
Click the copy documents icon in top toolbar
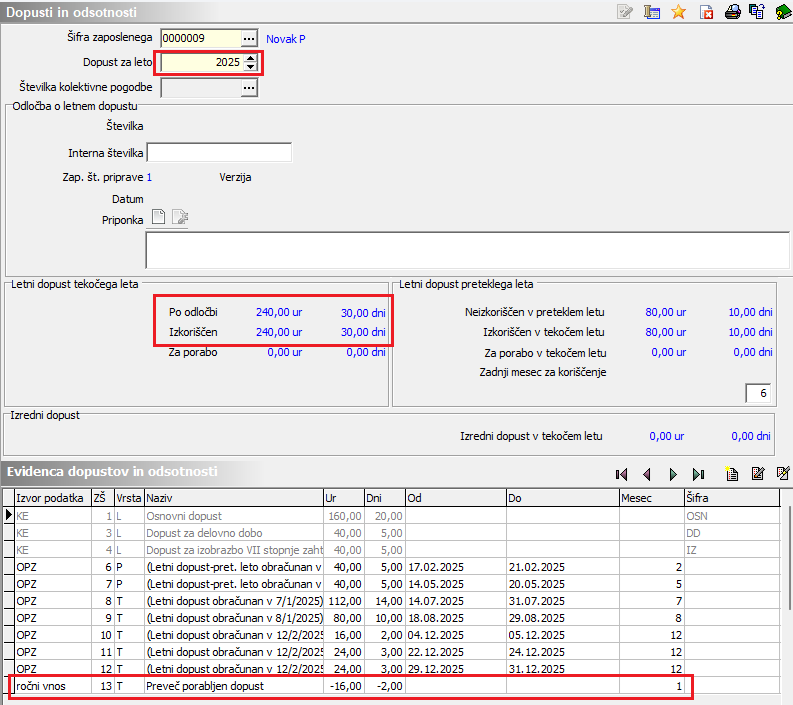[757, 12]
